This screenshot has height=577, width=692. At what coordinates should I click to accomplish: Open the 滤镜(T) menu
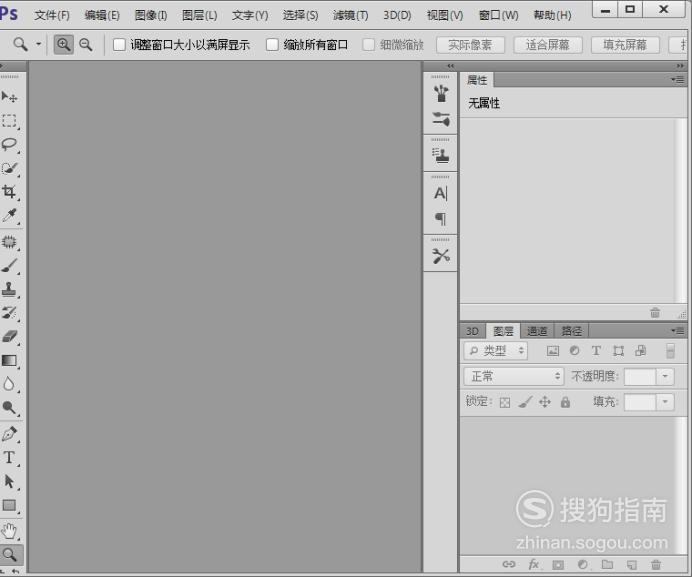(351, 15)
